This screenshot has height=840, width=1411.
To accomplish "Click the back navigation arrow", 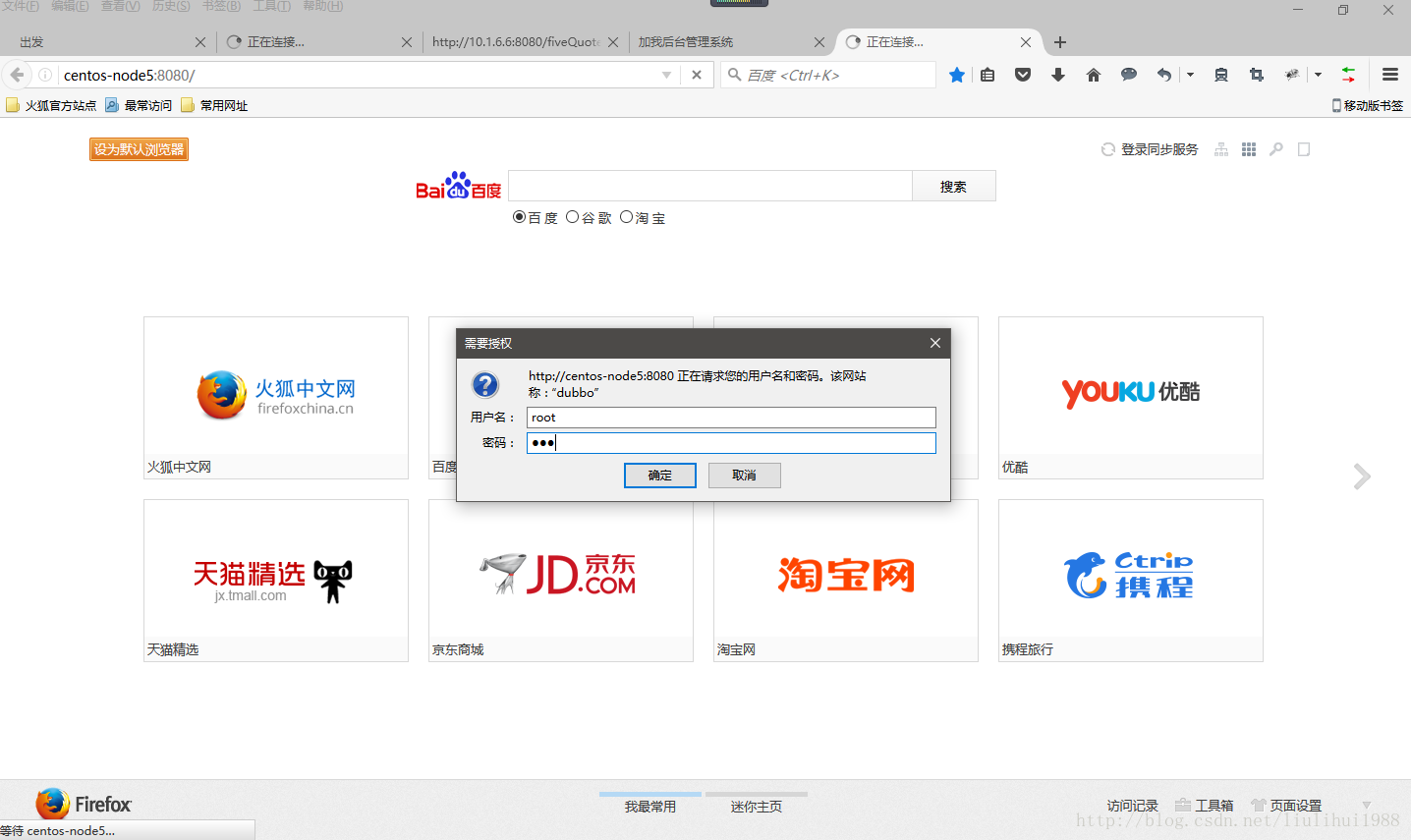I will coord(17,75).
